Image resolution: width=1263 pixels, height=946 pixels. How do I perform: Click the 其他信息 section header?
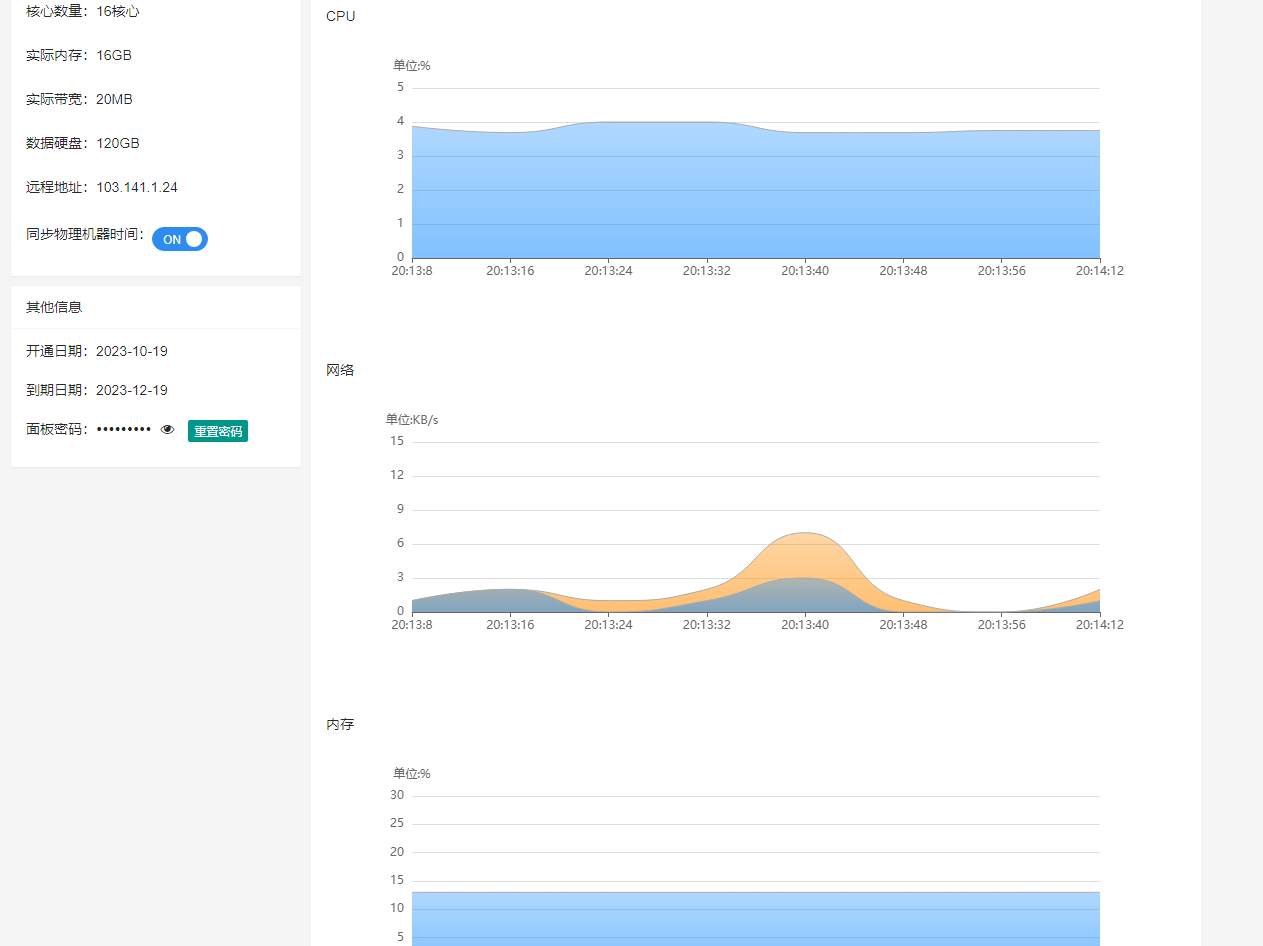(54, 307)
